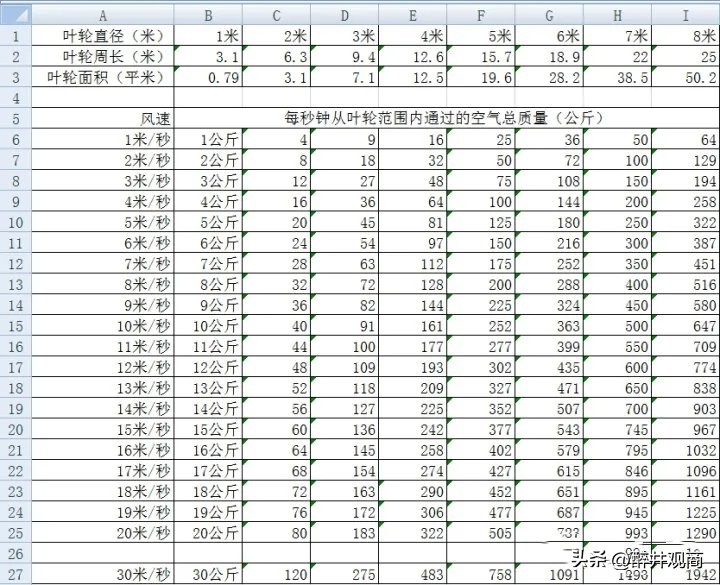The image size is (720, 585).
Task: Click cell 8米 in row 1
Action: point(686,36)
